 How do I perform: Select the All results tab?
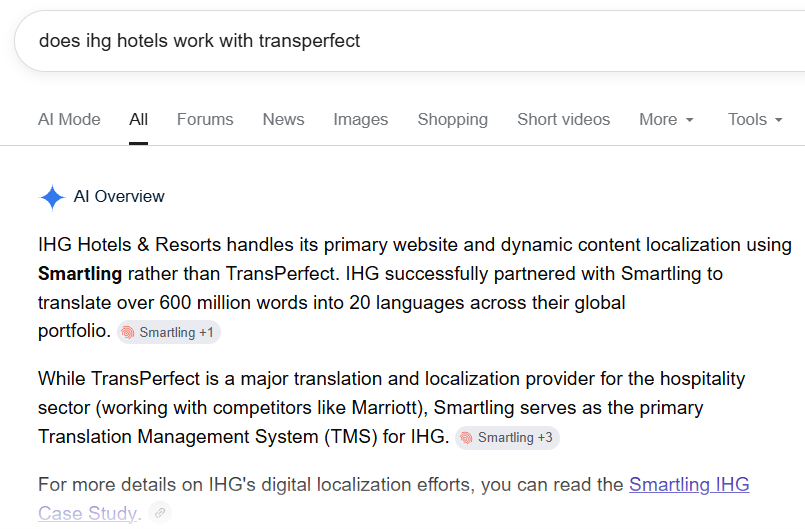coord(138,120)
